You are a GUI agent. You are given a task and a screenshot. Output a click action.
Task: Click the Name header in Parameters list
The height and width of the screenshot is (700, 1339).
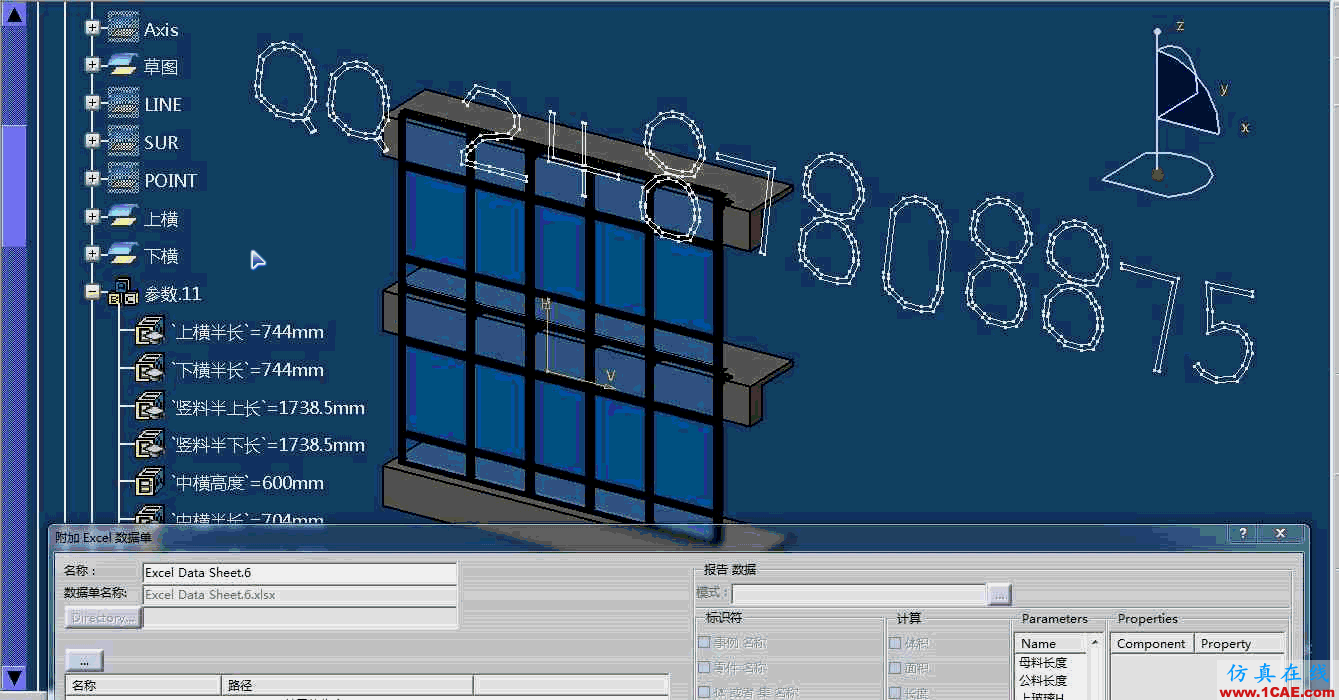pyautogui.click(x=1051, y=644)
